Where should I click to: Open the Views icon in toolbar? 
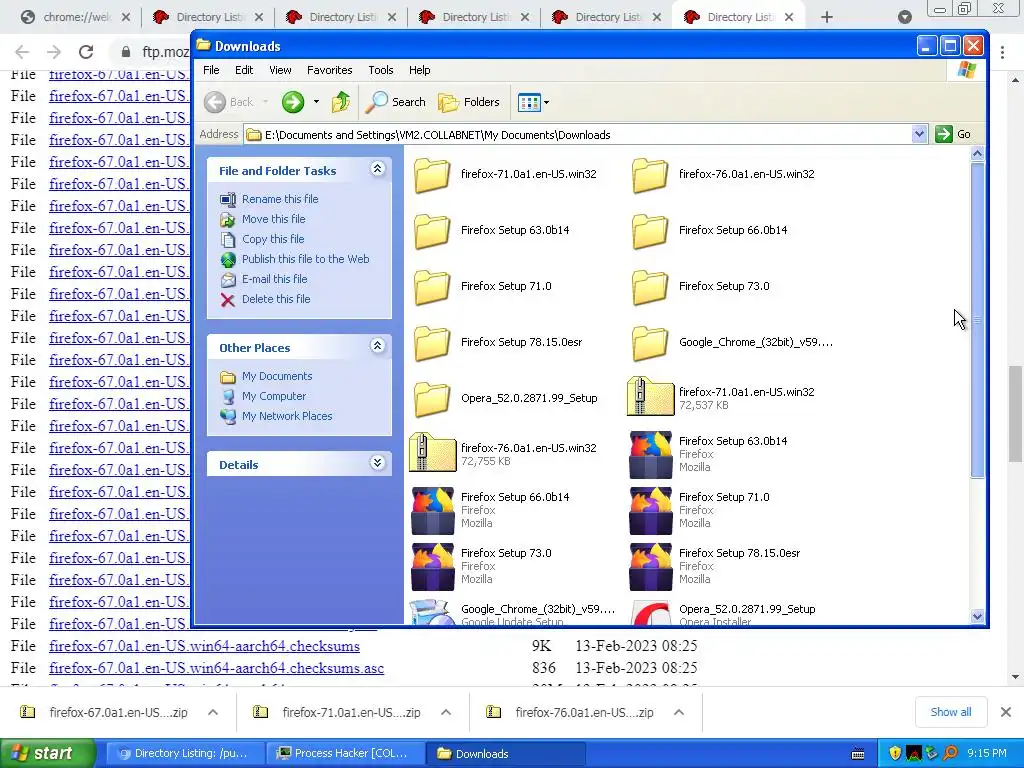[x=528, y=103]
